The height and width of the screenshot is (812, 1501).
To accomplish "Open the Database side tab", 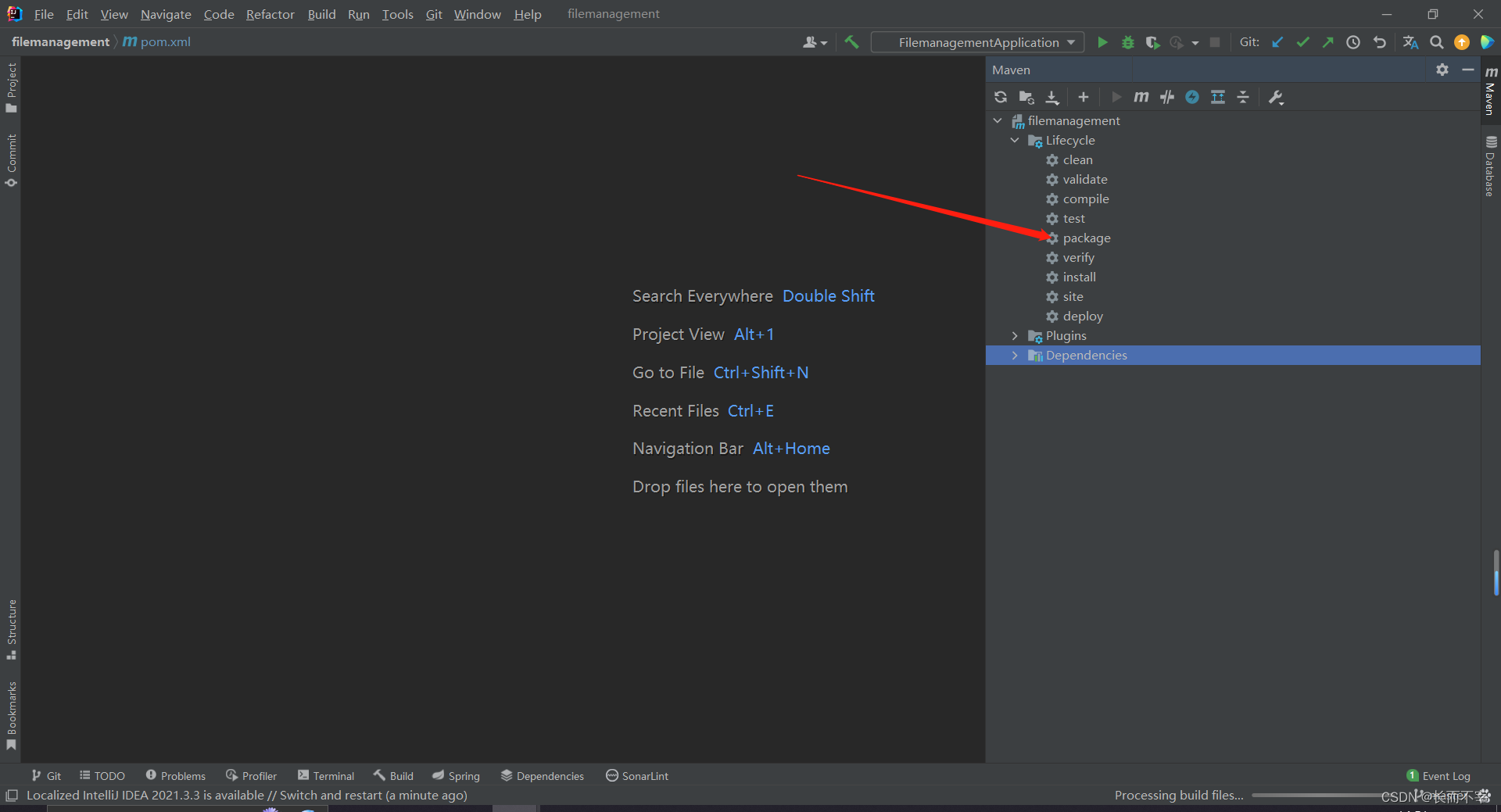I will pos(1491,166).
